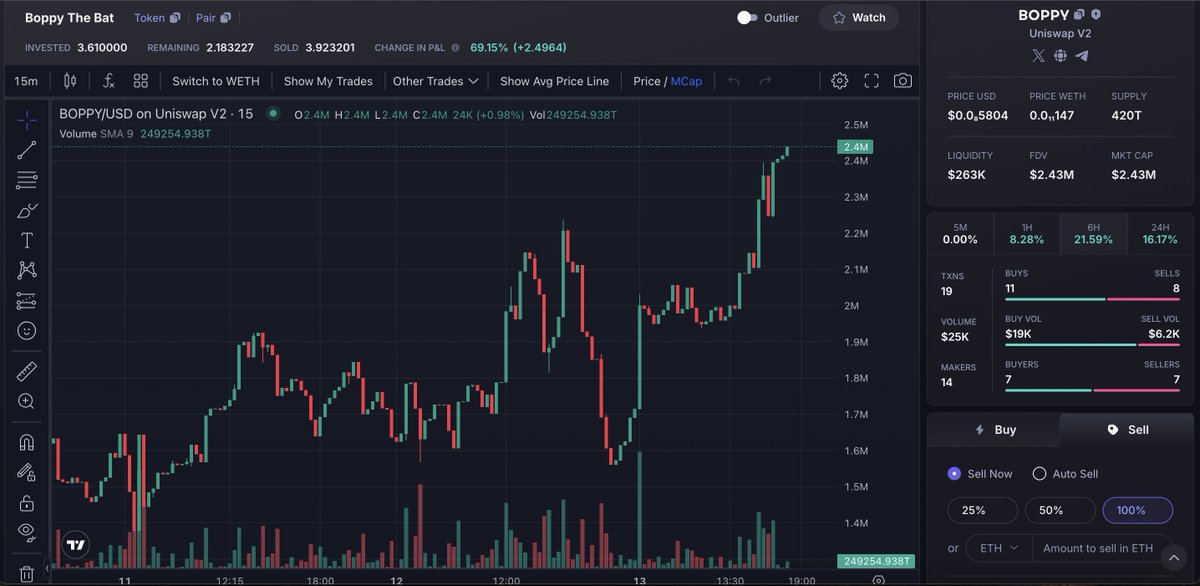The width and height of the screenshot is (1200, 586).
Task: Choose 25% sell amount
Action: [x=983, y=510]
